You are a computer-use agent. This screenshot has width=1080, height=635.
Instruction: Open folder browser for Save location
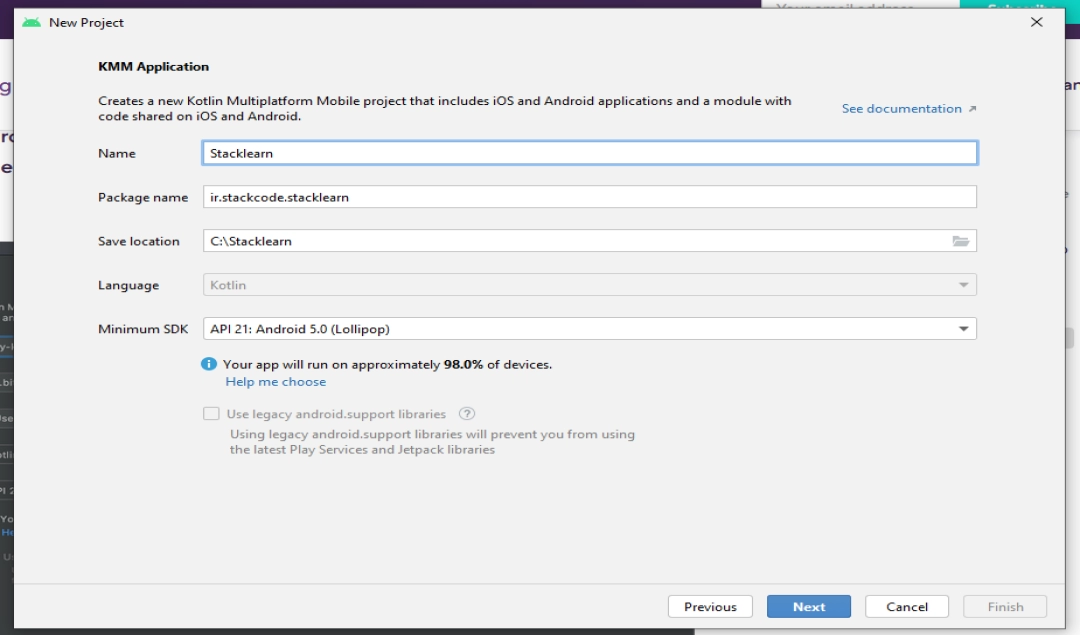[x=961, y=241]
